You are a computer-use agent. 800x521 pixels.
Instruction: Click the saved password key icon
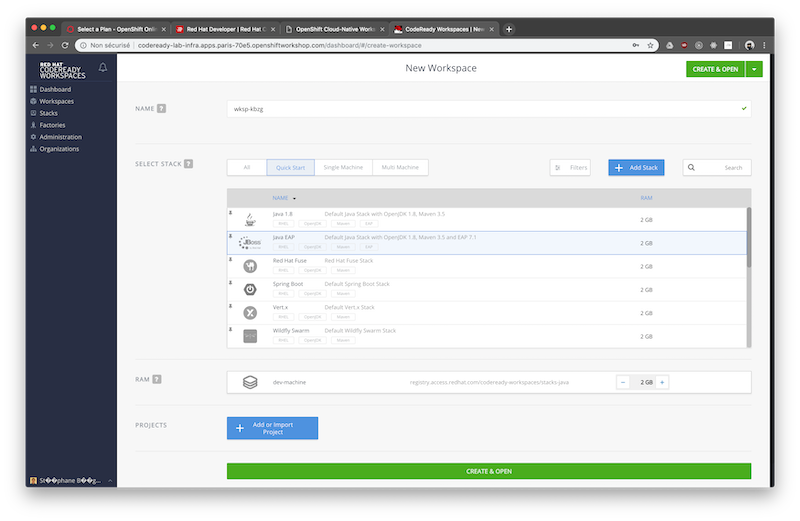click(x=636, y=45)
